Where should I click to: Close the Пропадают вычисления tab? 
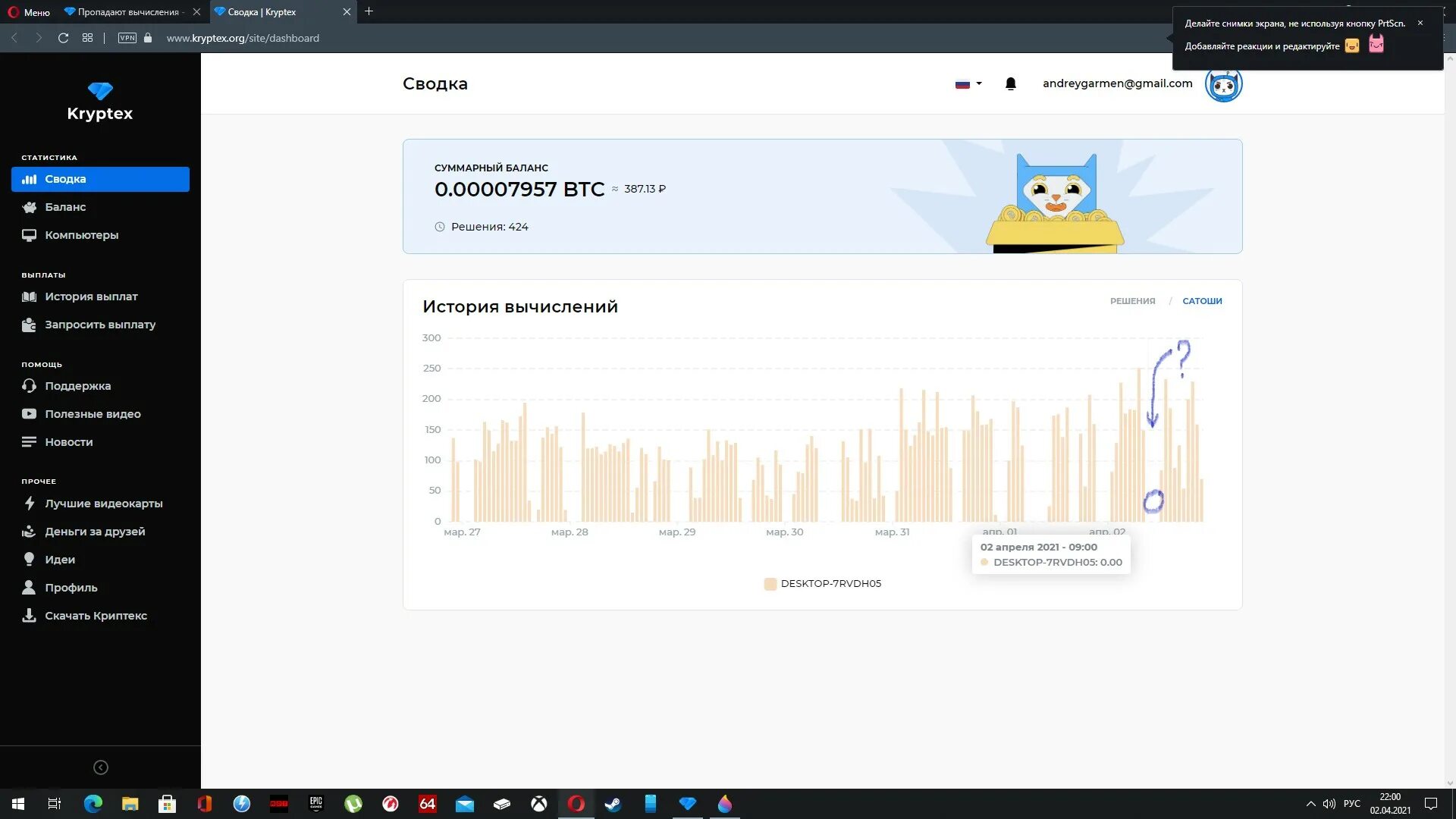[x=196, y=12]
